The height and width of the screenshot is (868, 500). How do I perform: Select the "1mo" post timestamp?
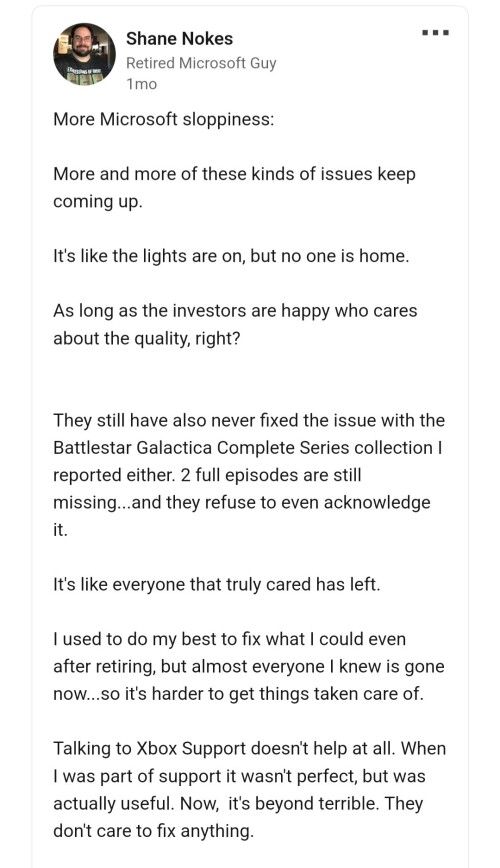[142, 84]
